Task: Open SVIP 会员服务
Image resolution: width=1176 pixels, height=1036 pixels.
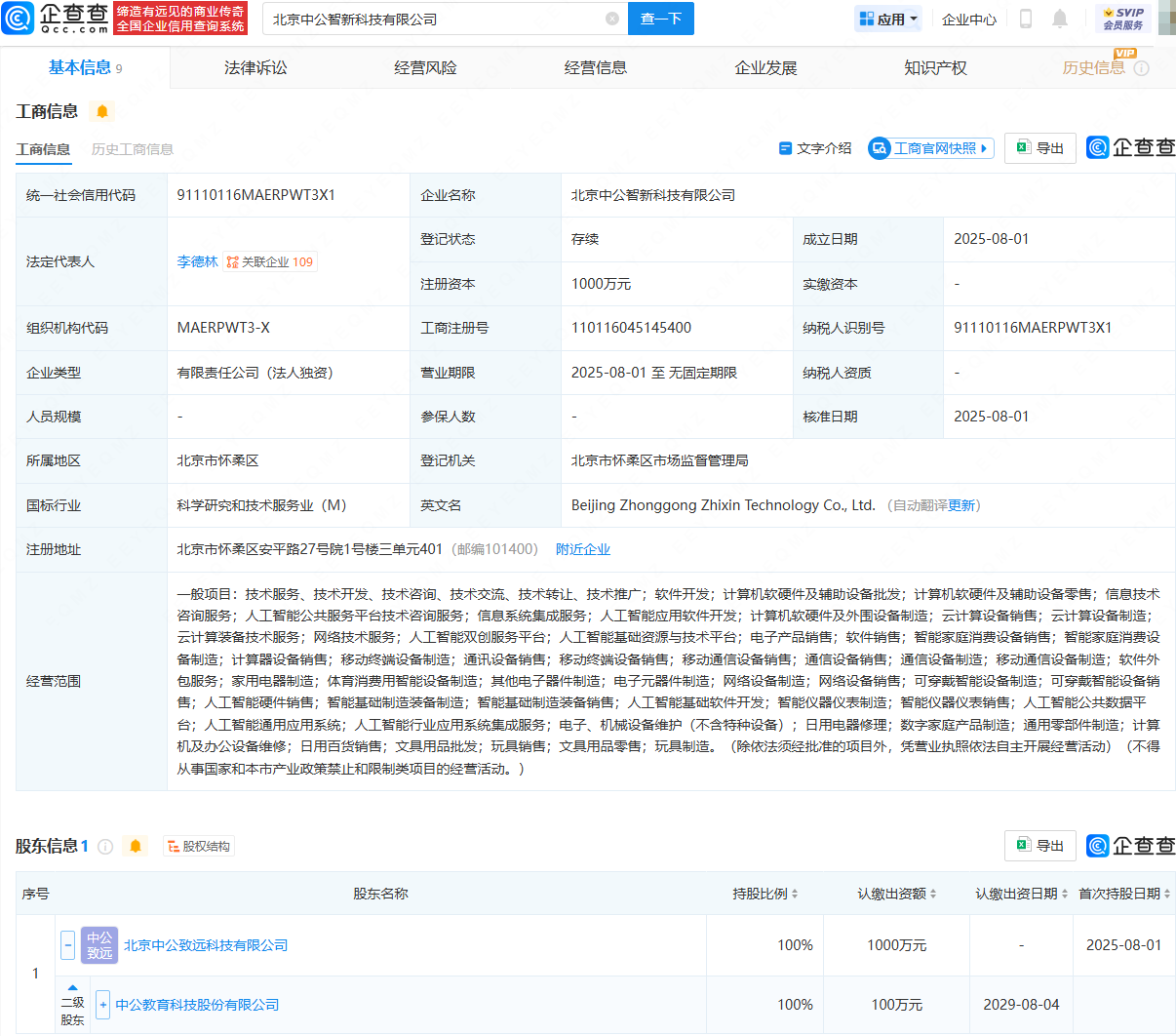Action: (1123, 19)
